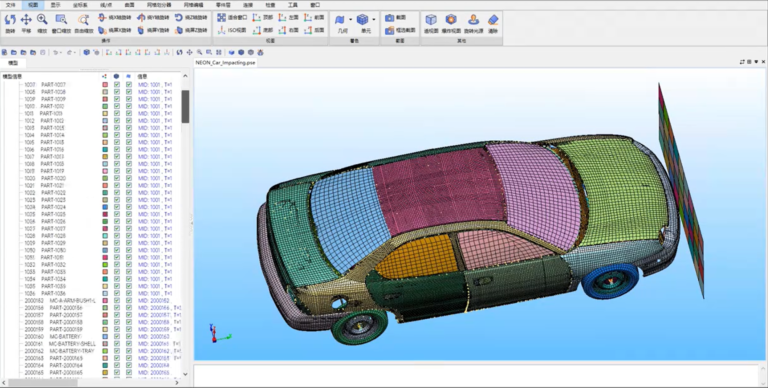Select the NEON_Car_Impacting.pse document tab
This screenshot has height=388, width=768.
(225, 63)
